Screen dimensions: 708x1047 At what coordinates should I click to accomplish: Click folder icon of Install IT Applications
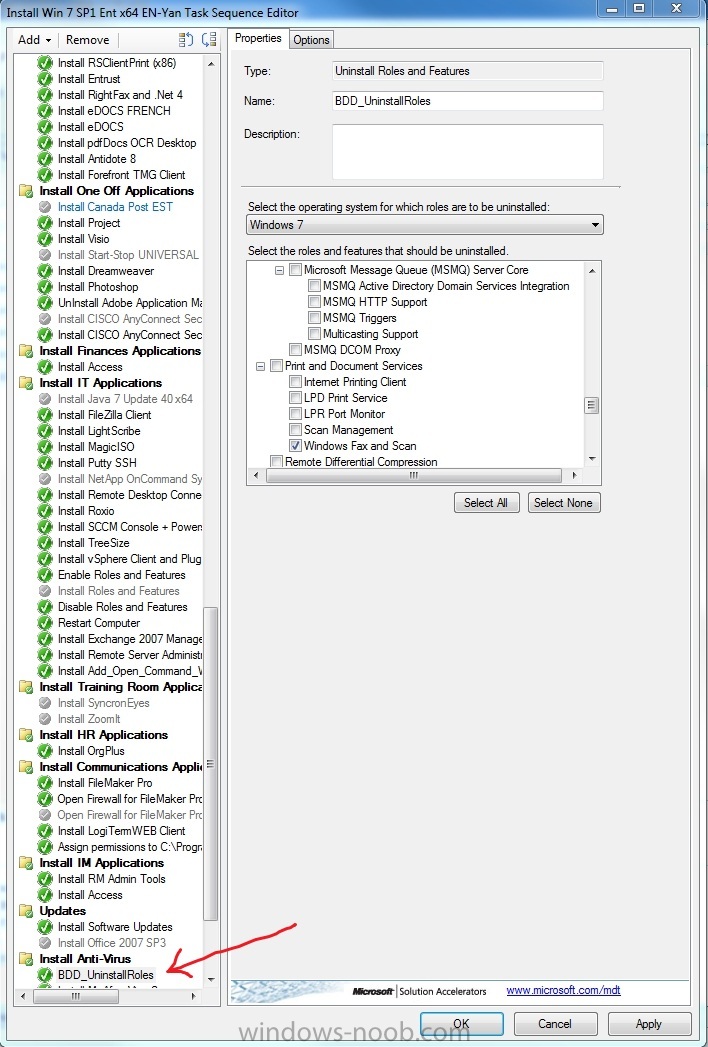26,383
